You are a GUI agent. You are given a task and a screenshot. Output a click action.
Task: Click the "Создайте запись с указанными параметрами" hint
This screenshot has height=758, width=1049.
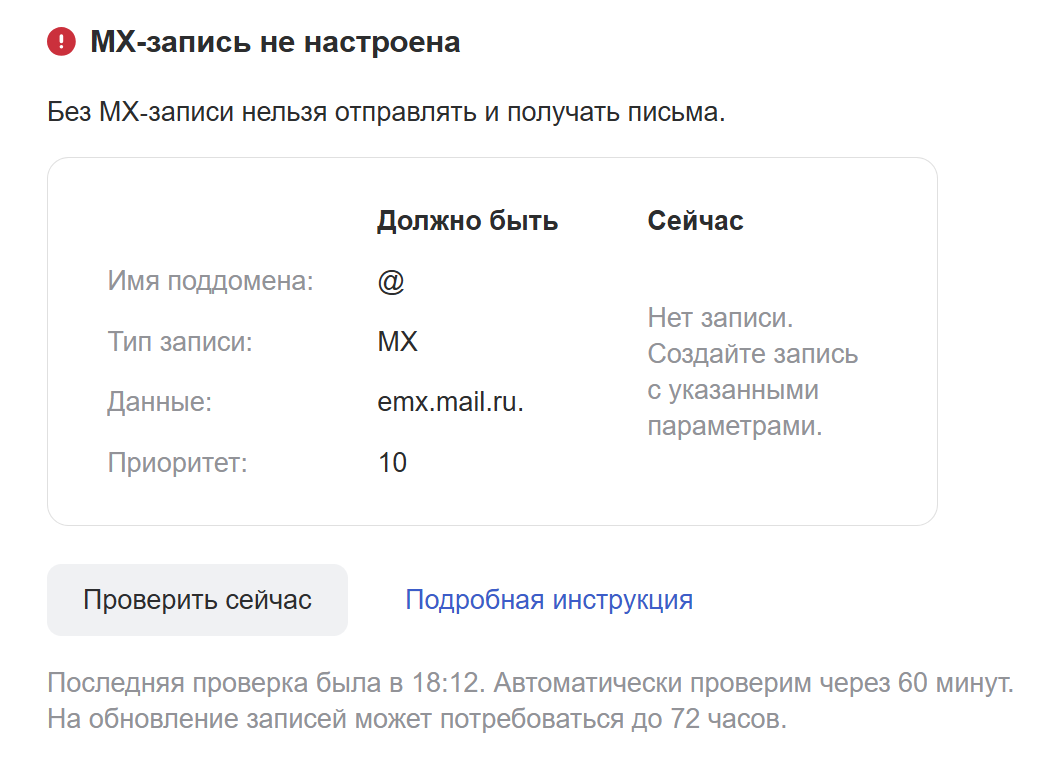750,390
